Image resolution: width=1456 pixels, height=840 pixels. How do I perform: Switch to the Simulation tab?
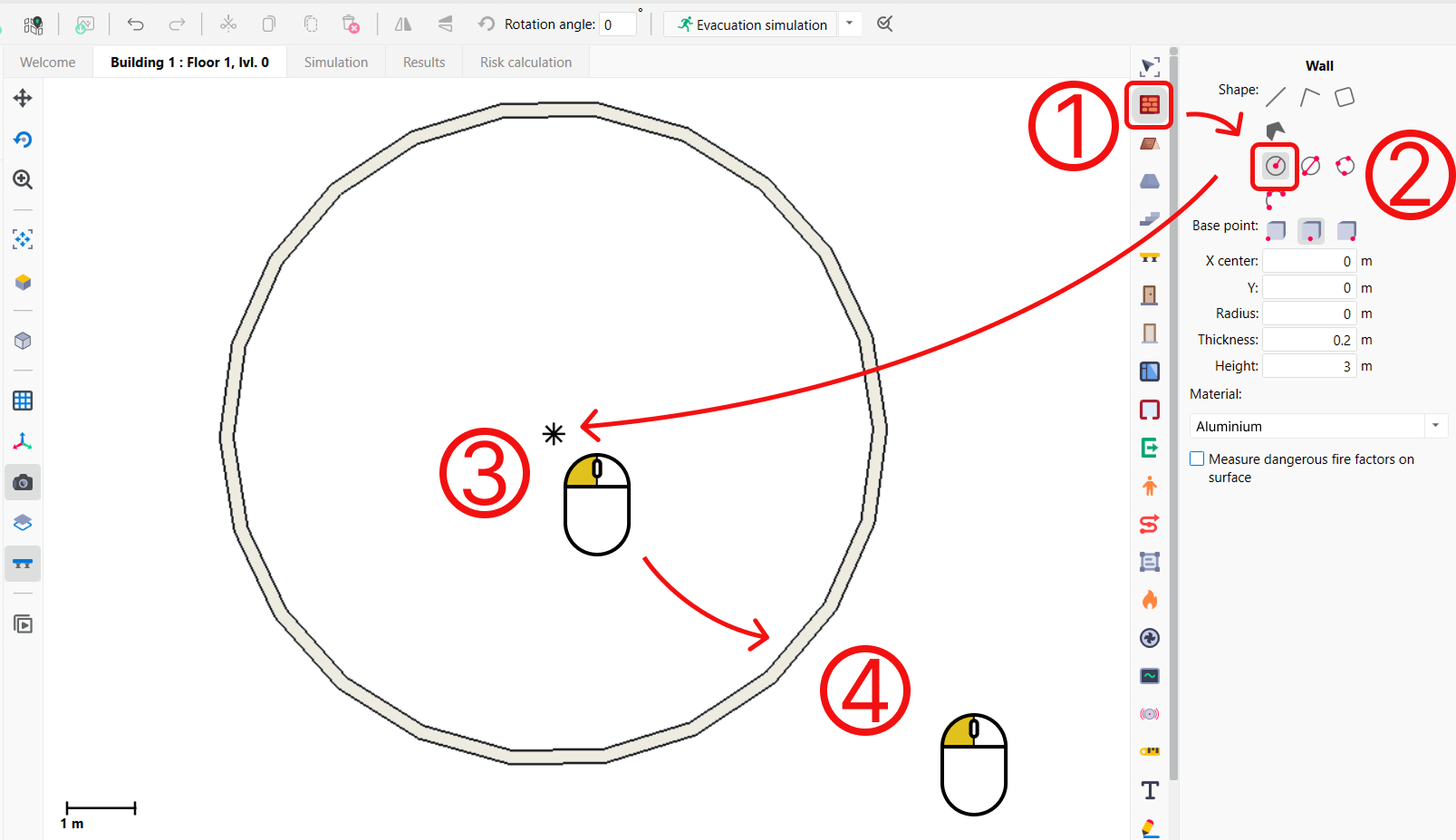(x=335, y=63)
